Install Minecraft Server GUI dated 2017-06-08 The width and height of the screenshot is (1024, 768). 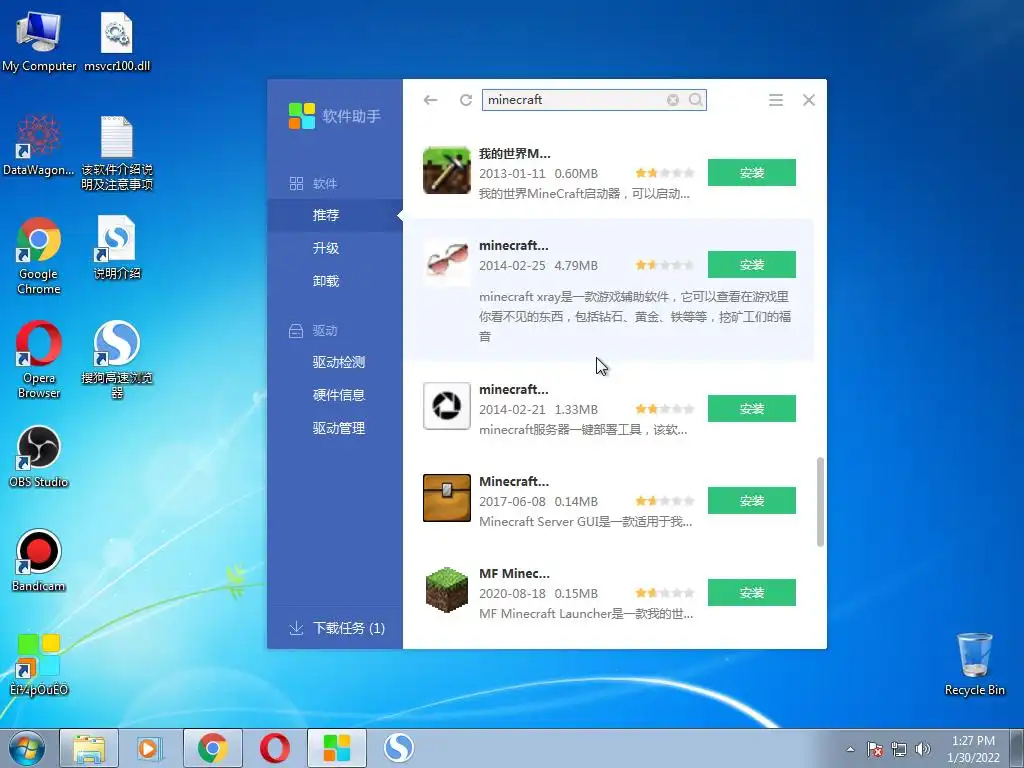coord(752,501)
